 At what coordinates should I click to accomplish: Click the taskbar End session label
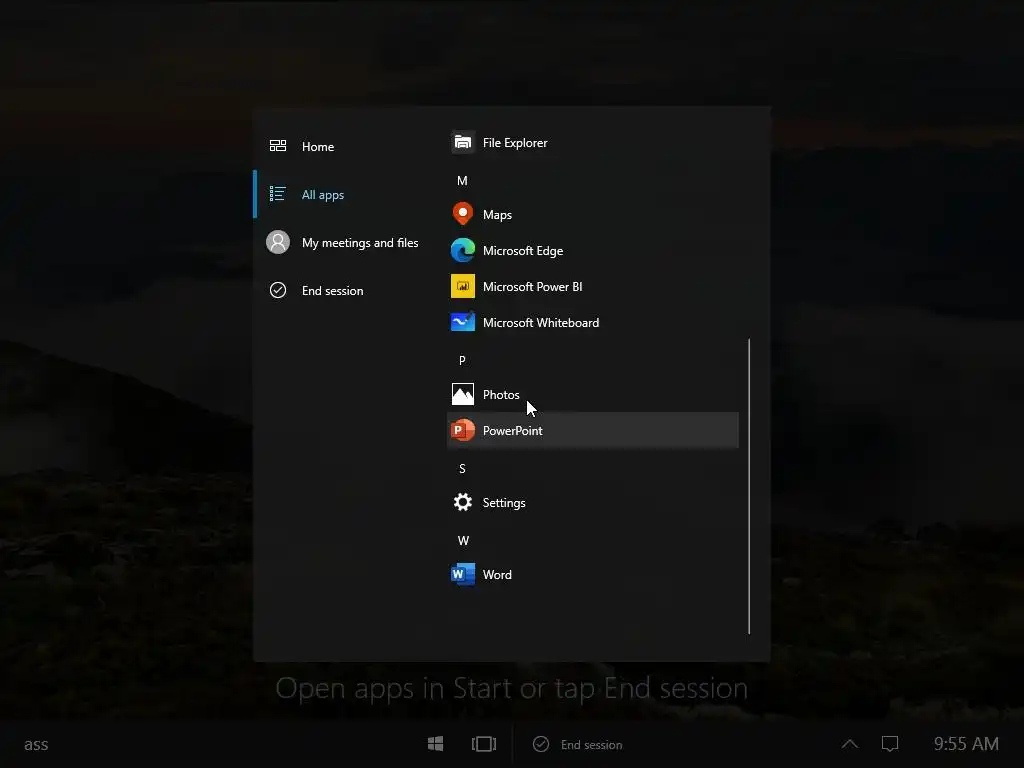click(591, 744)
